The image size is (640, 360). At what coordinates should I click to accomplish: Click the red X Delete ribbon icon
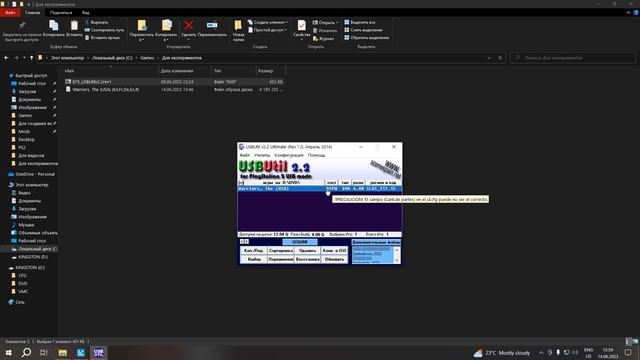click(189, 26)
